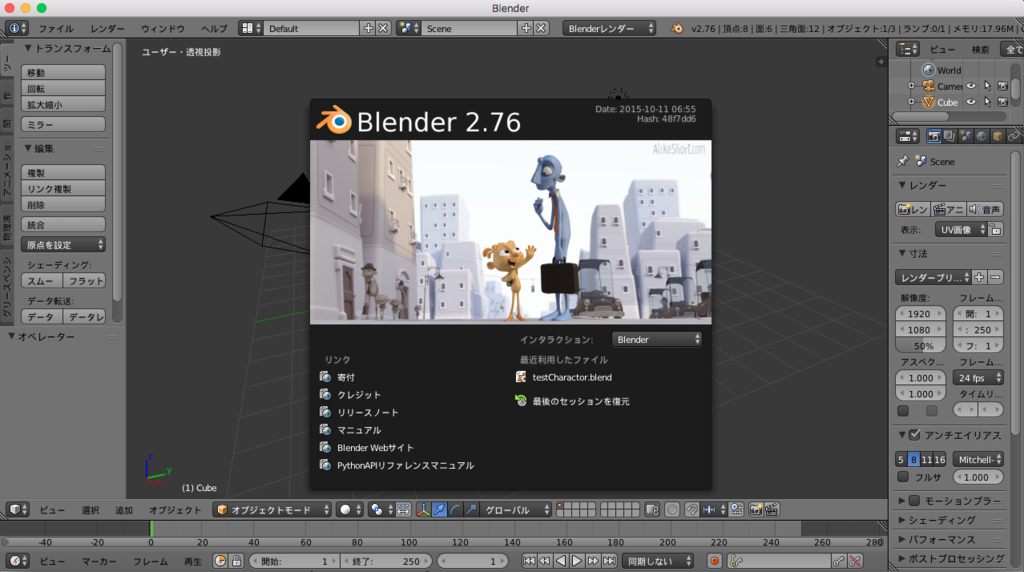This screenshot has width=1024, height=572.
Task: Select the rotate manipulator arc icon
Action: [455, 510]
